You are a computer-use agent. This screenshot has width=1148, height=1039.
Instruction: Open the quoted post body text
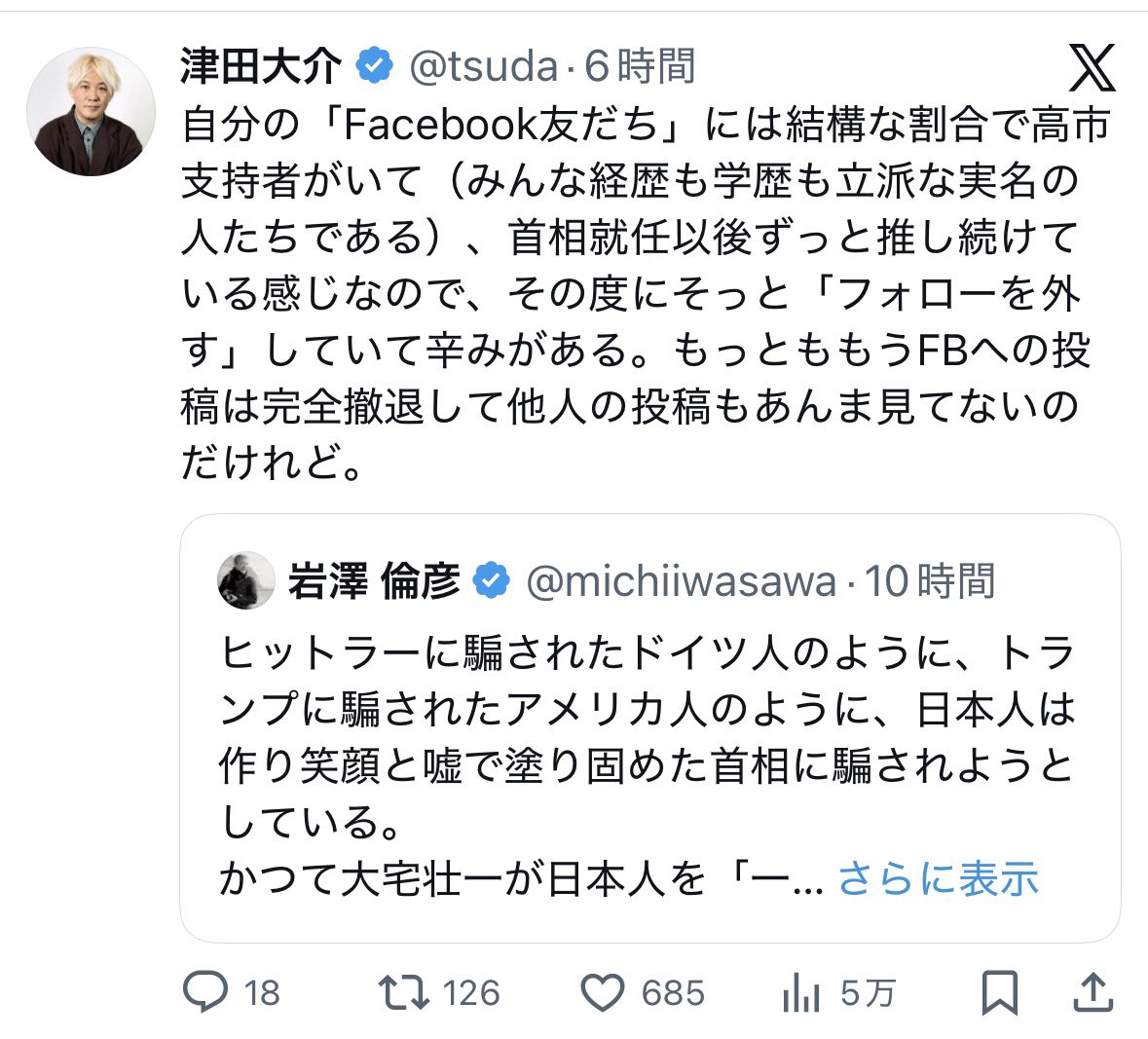pos(647,737)
